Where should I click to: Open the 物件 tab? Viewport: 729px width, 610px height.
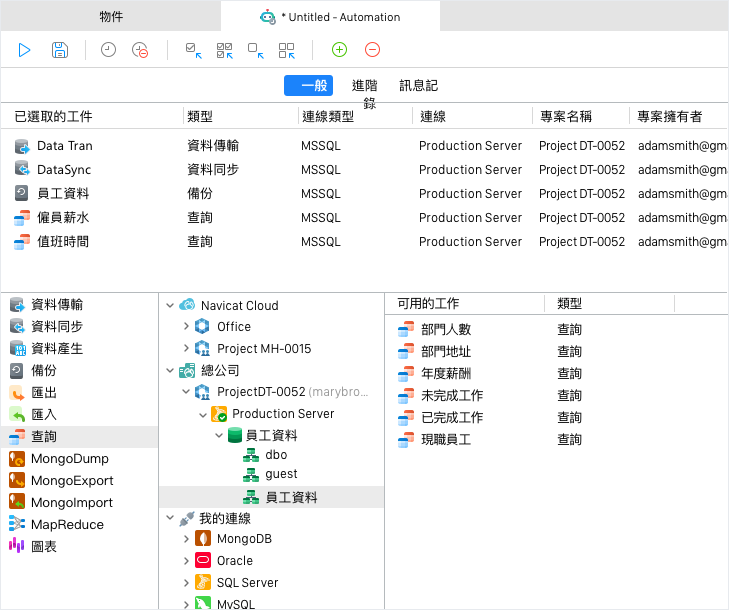111,17
